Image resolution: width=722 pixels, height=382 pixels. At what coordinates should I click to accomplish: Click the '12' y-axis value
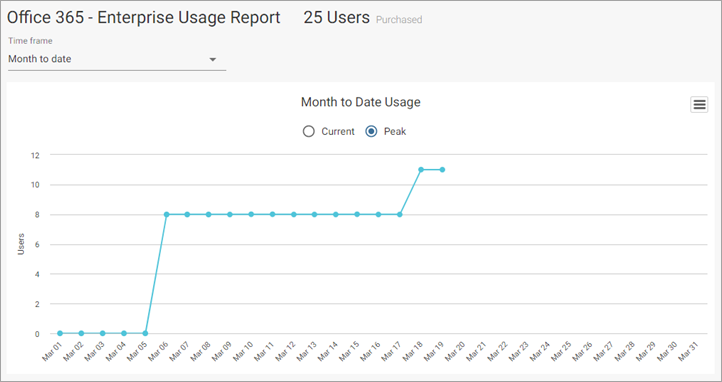(x=35, y=156)
